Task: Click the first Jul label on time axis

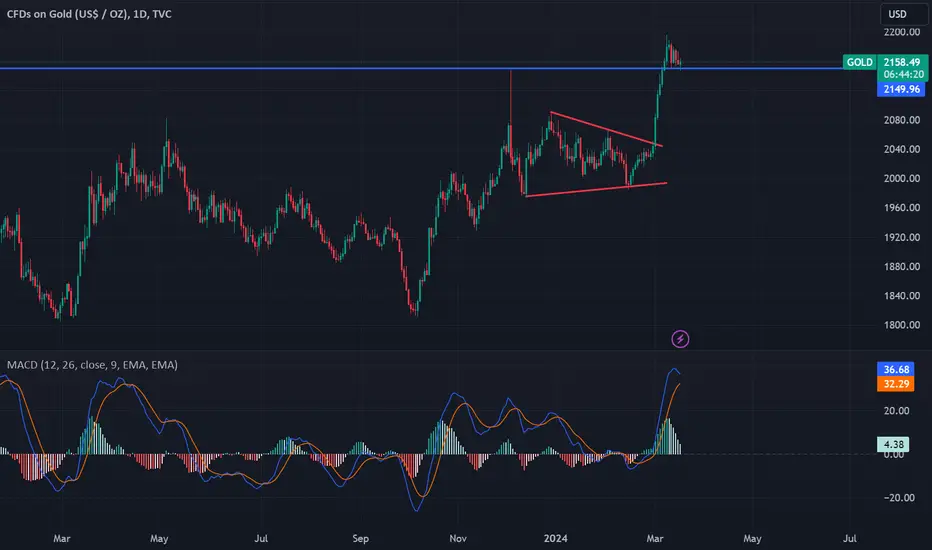Action: (261, 539)
